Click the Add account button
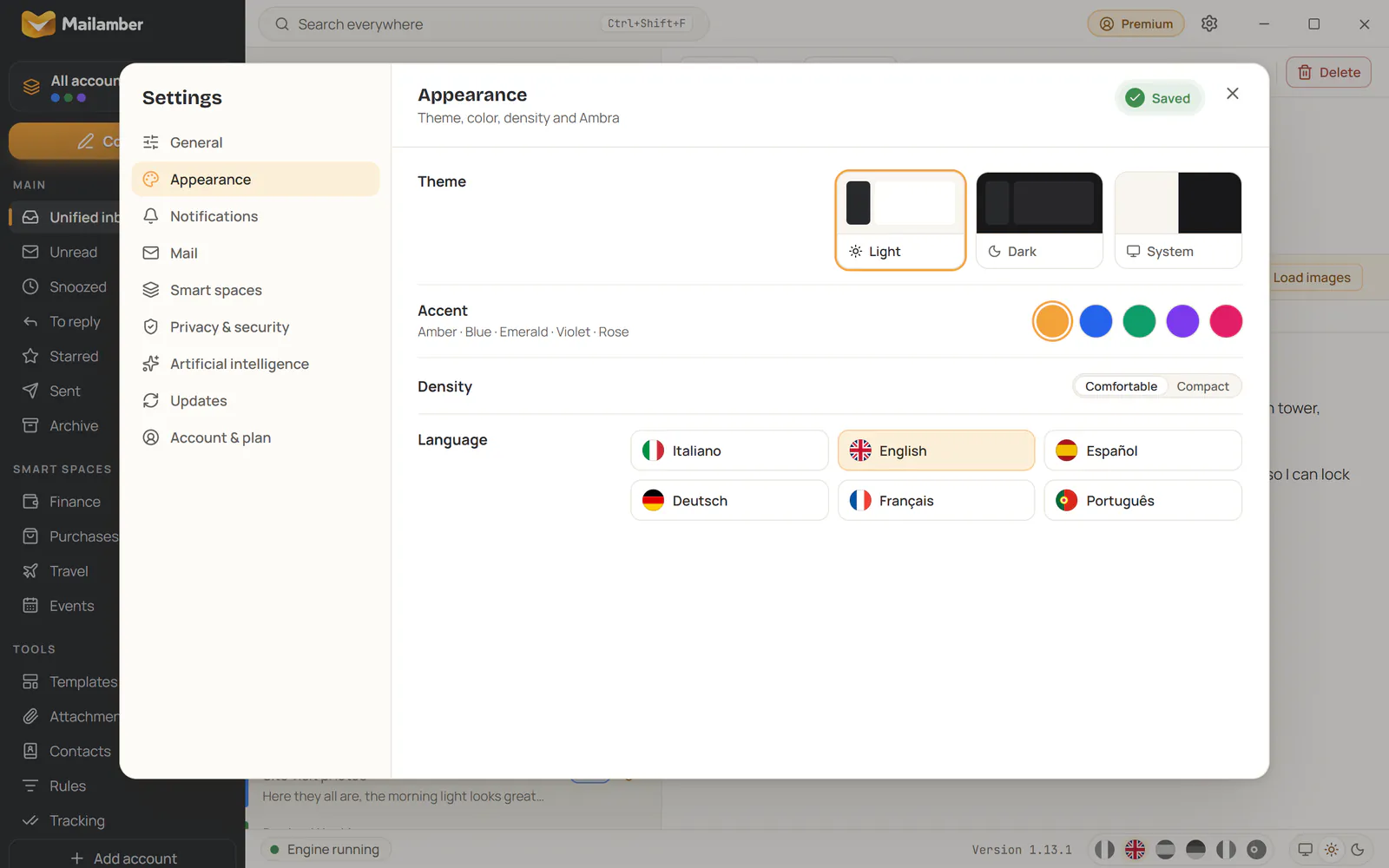1389x868 pixels. pos(122,858)
